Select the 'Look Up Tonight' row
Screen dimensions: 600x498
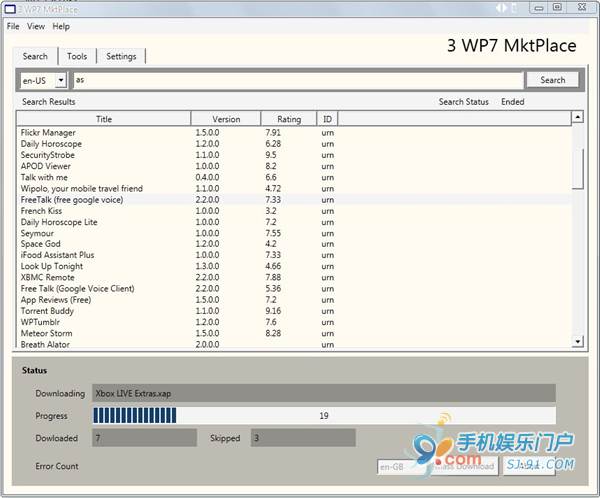tap(294, 266)
